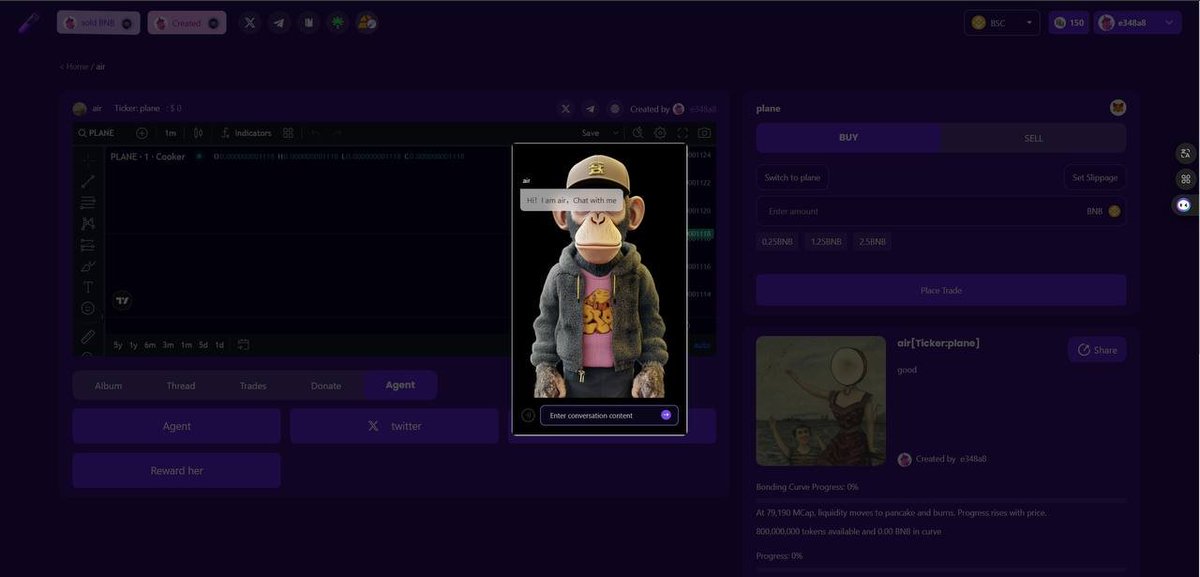The image size is (1200, 577).
Task: Choose 0.25BNB preset amount
Action: [777, 241]
